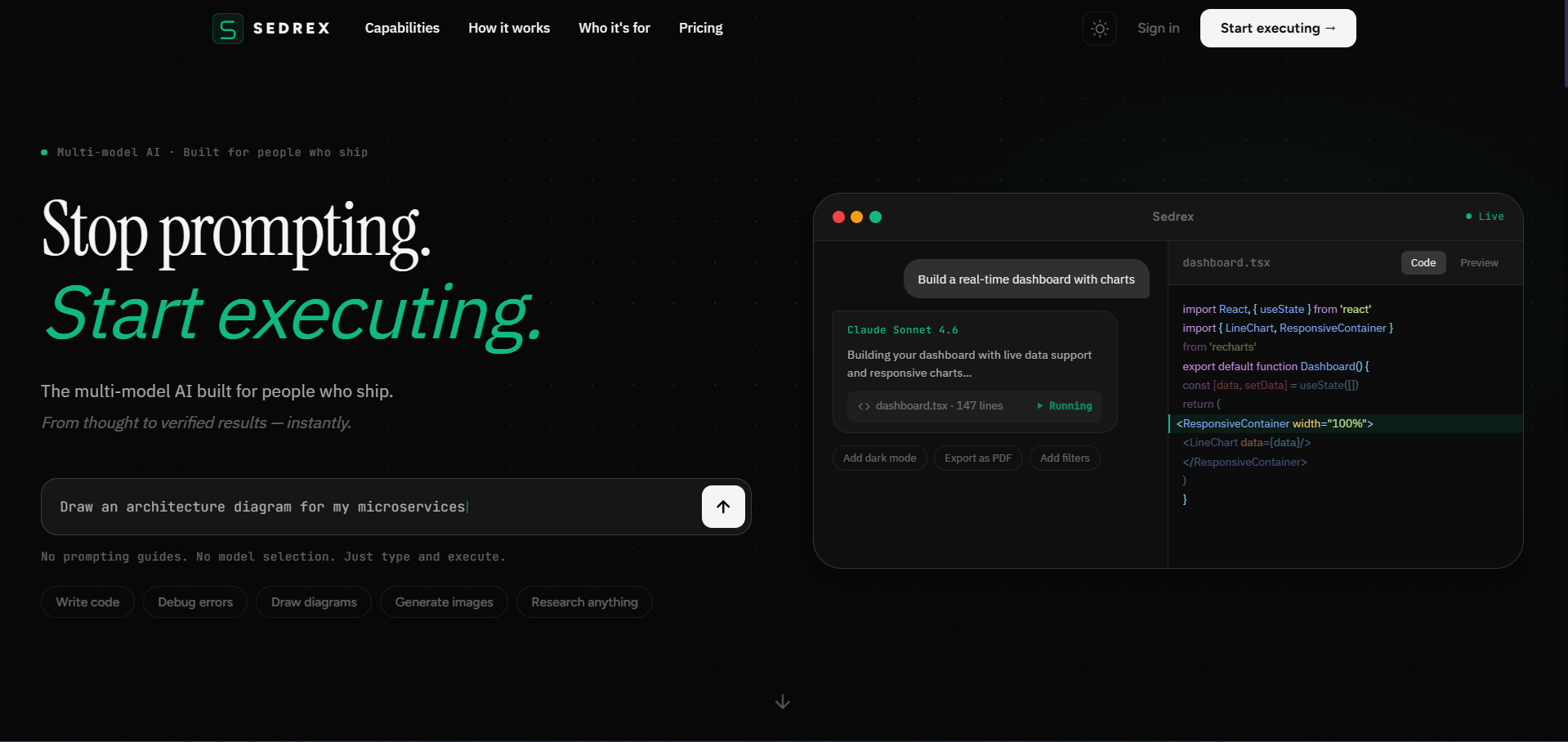Select the Research anything chip

[x=584, y=602]
